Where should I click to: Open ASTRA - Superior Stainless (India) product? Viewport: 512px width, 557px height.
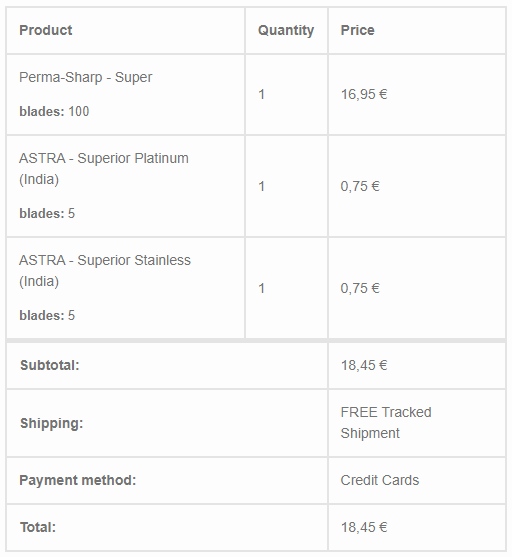pyautogui.click(x=105, y=271)
